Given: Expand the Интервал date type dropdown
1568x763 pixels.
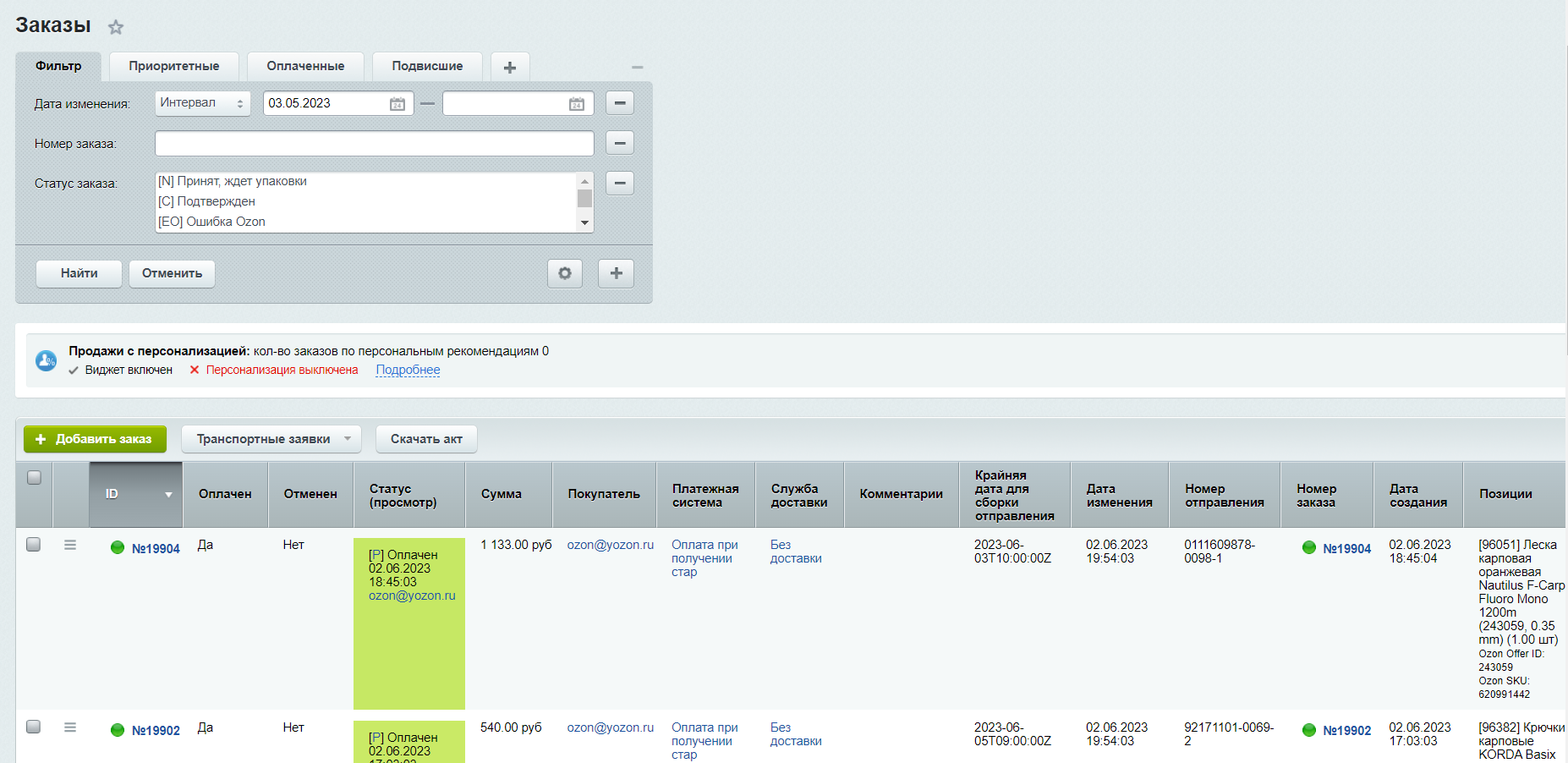Looking at the screenshot, I should [x=203, y=103].
